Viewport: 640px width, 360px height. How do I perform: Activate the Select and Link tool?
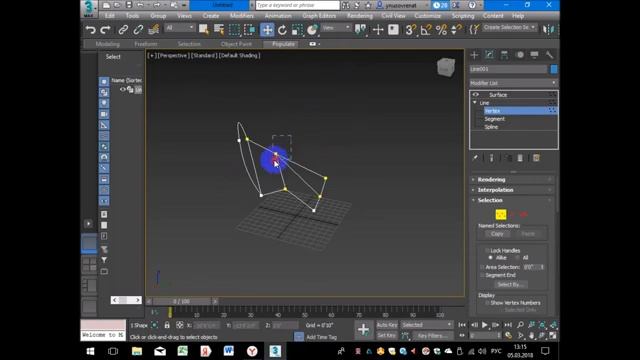coord(123,30)
